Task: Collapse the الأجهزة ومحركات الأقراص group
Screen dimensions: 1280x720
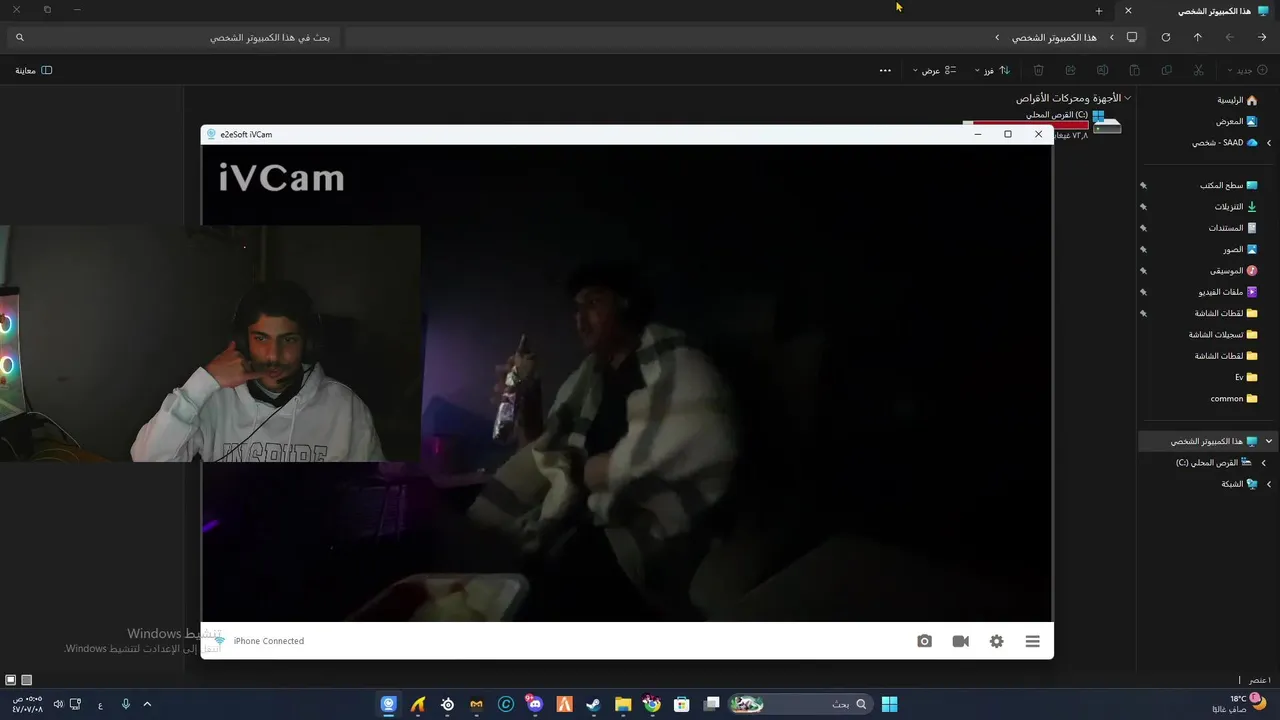Action: 1128,98
